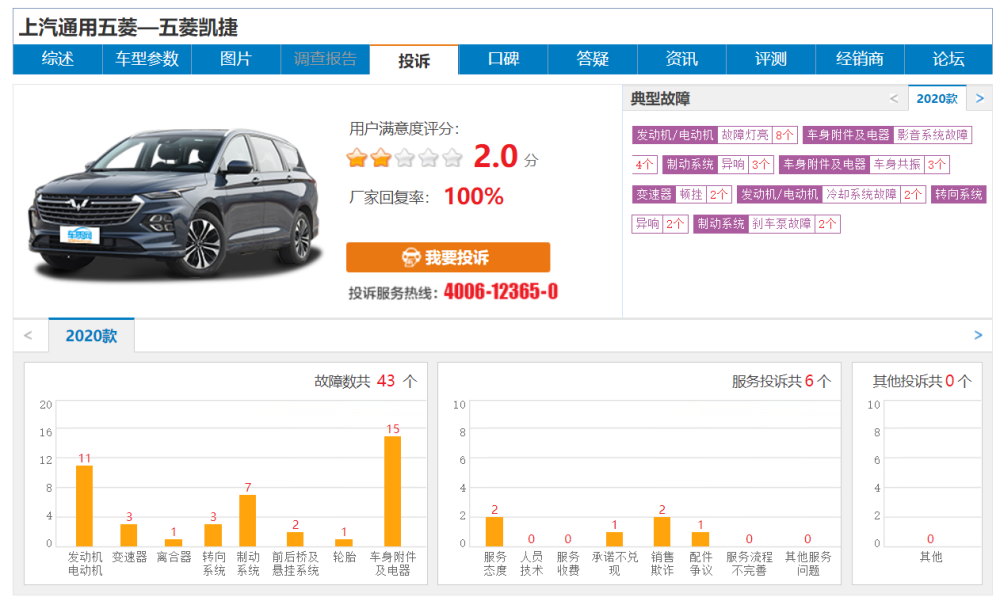The image size is (1000, 601).
Task: Click the 发动机电动机 bar with 11
Action: point(84,505)
